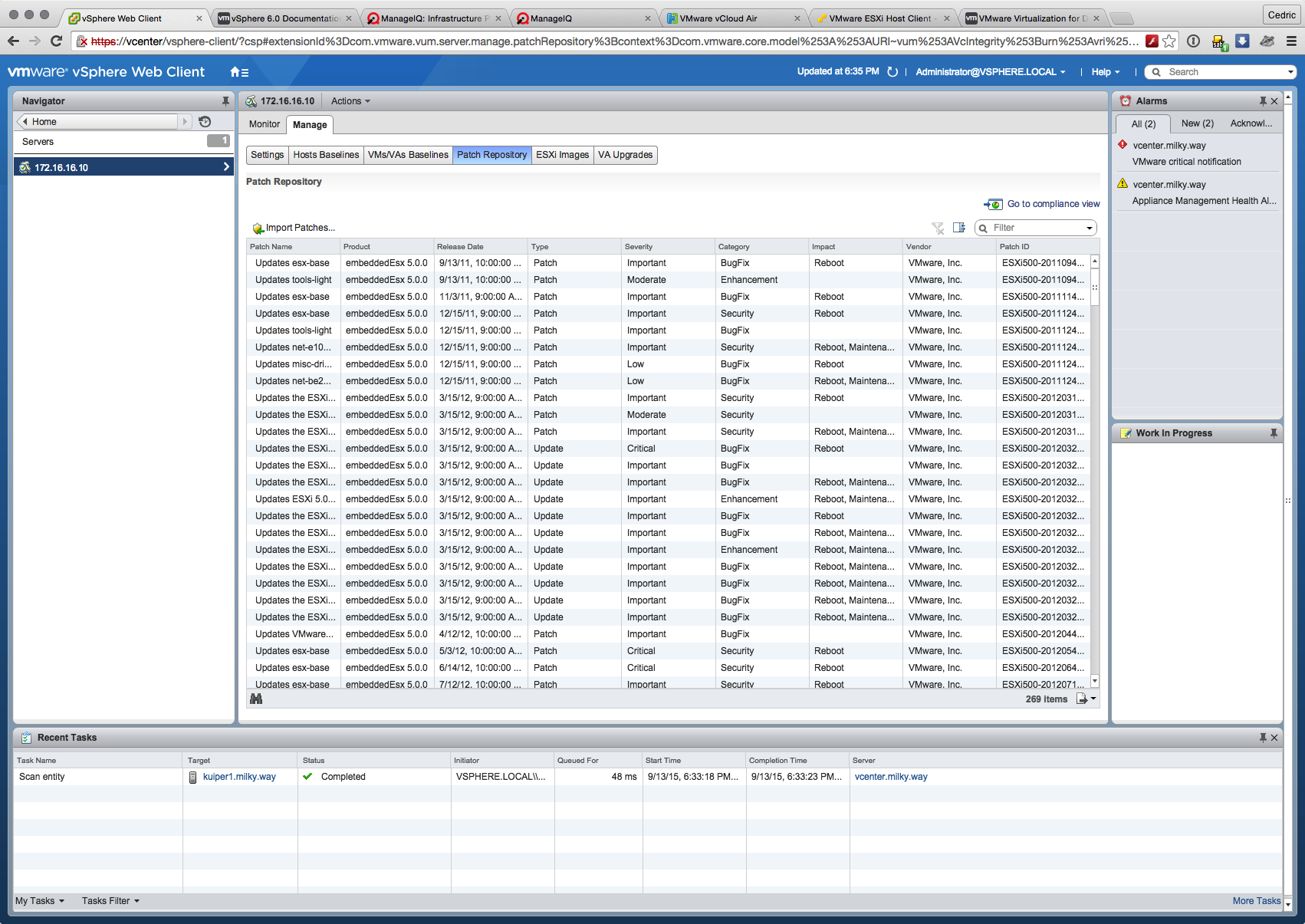Toggle the Recent Tasks panel pin

[1262, 738]
